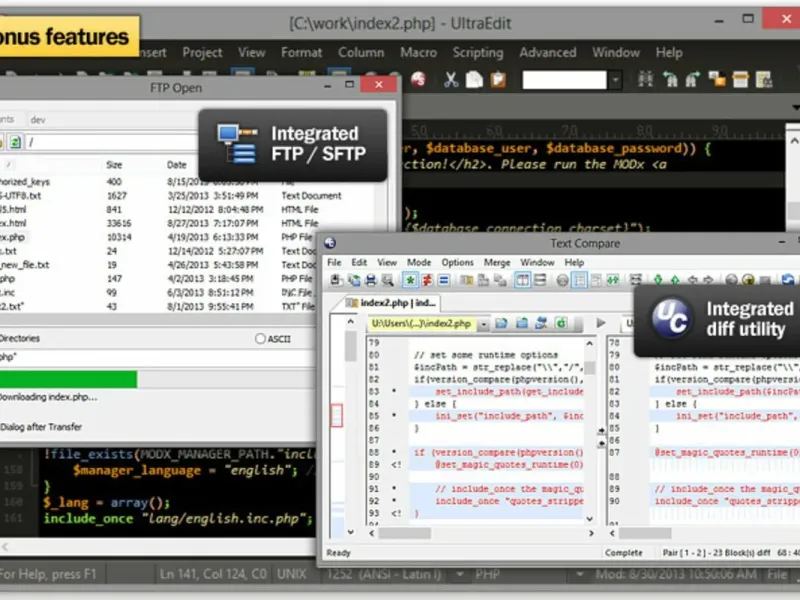Select the ASCII radio button
The image size is (800, 600).
pos(261,339)
